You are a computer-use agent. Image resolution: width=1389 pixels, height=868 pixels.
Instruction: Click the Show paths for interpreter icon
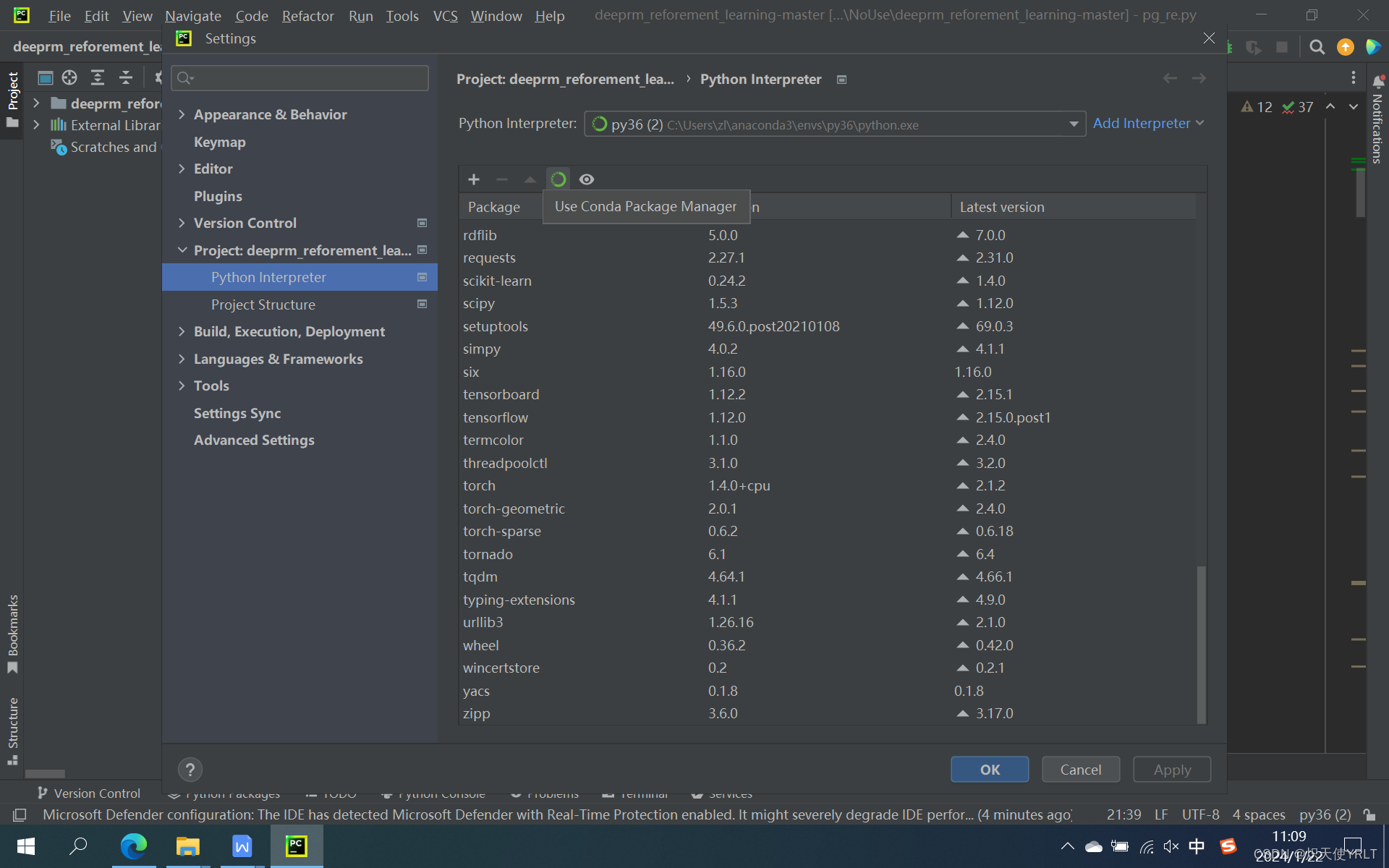pyautogui.click(x=585, y=179)
